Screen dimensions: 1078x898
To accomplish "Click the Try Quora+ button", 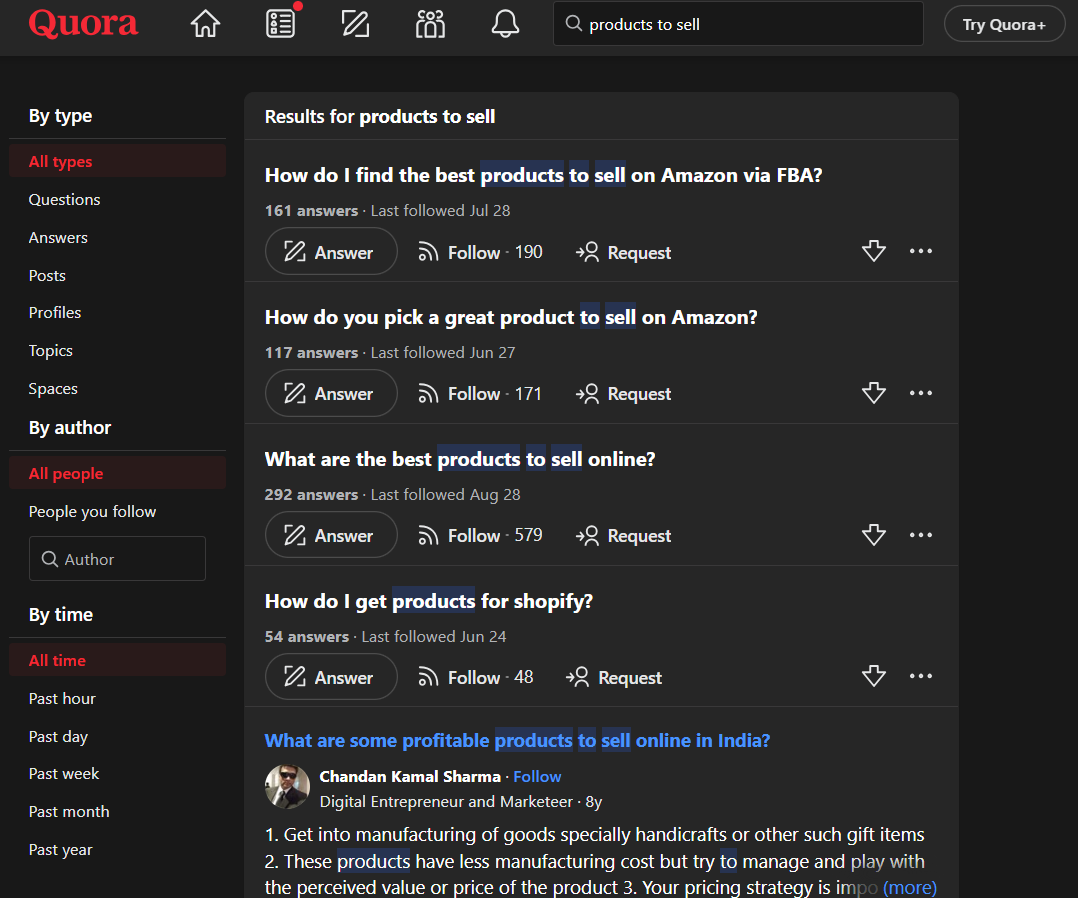I will tap(1004, 25).
